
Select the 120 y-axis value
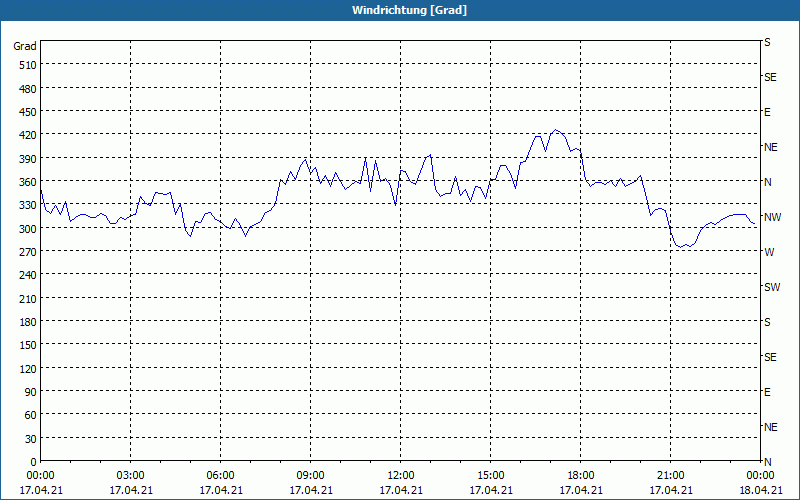click(28, 369)
